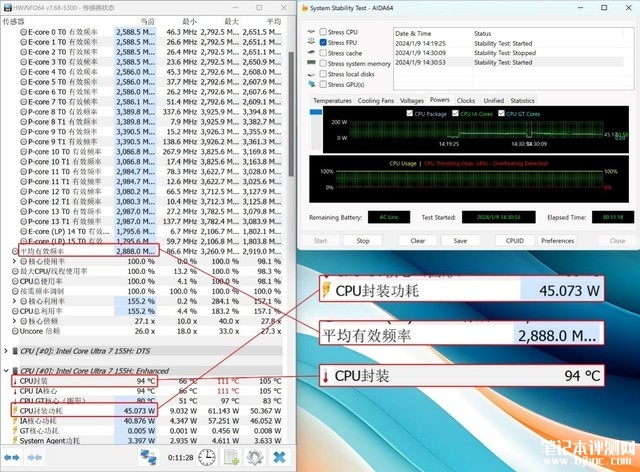The image size is (640, 472).
Task: Click the lightning icon beside System Agent功耗 row
Action: (x=15, y=440)
